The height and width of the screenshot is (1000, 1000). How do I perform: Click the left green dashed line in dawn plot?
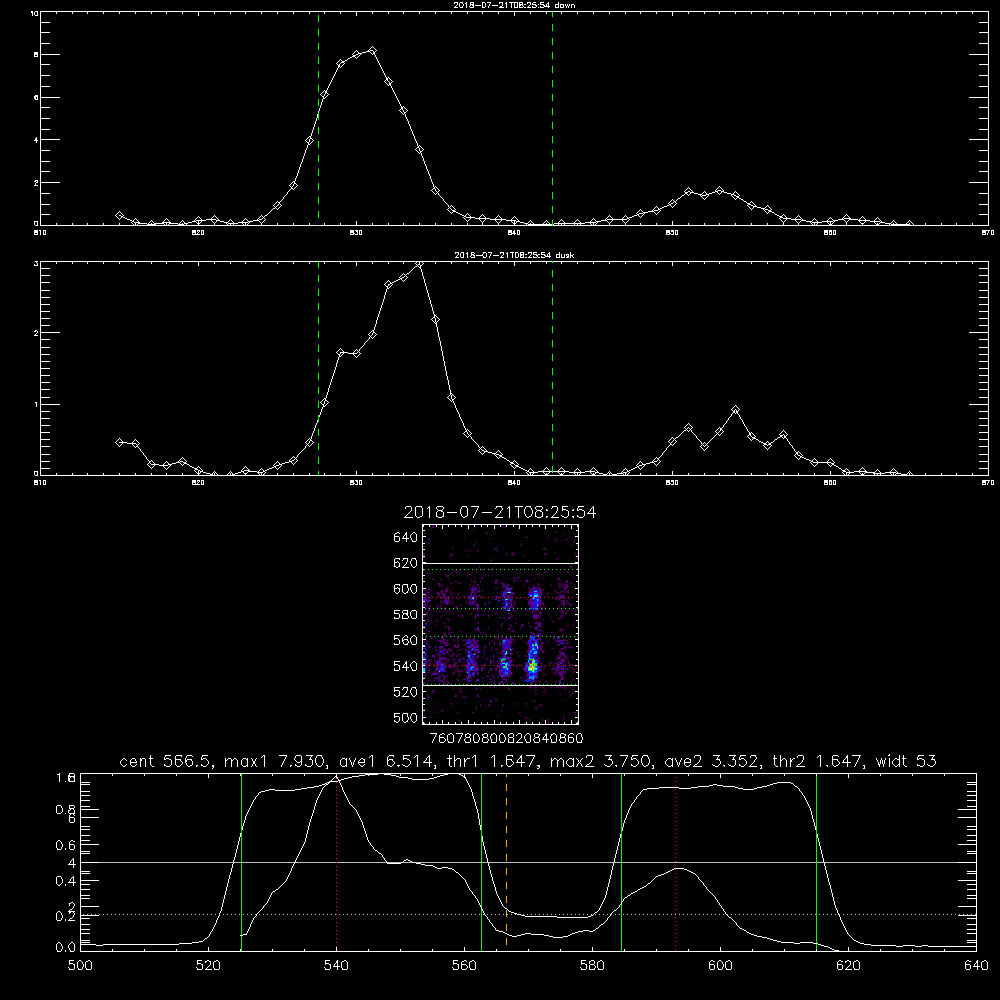point(318,118)
